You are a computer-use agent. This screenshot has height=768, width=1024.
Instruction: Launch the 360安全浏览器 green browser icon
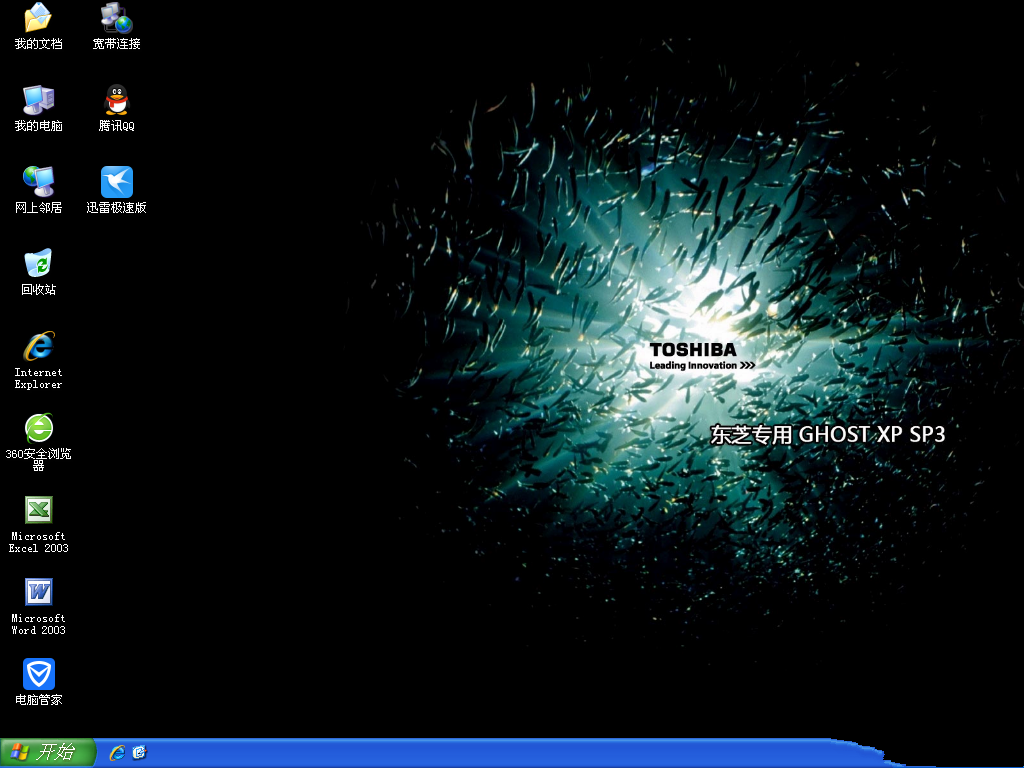pos(38,429)
